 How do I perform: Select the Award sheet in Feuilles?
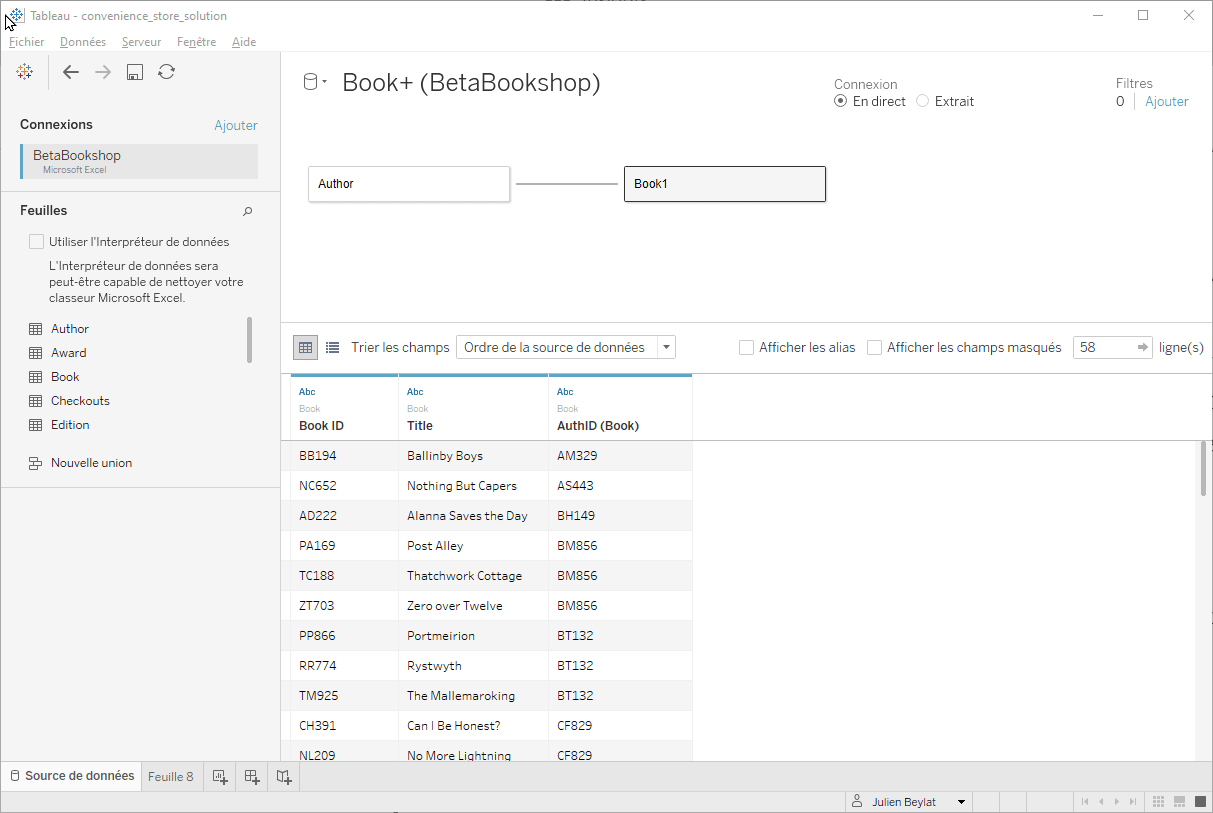click(69, 353)
